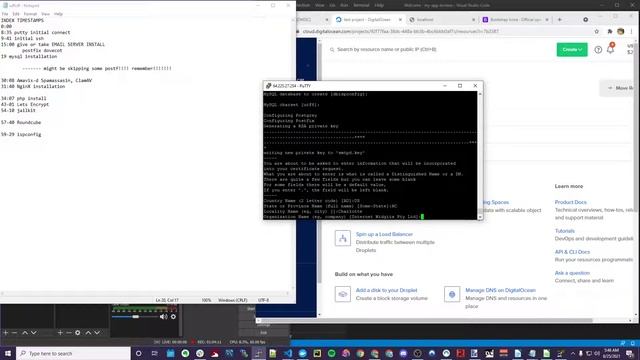Open the Ask a question link

click(572, 273)
